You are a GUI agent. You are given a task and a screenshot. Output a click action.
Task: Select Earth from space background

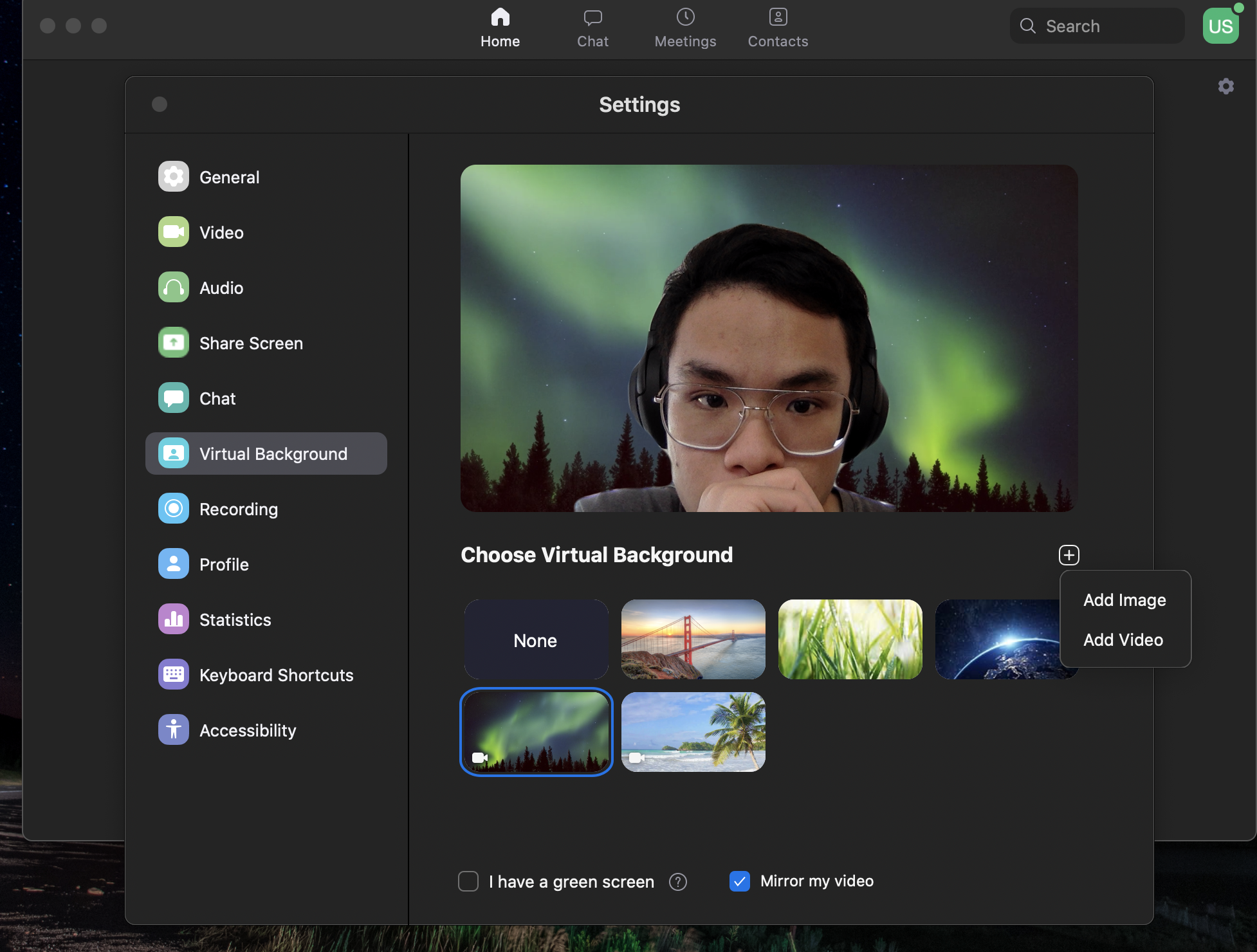[x=998, y=639]
